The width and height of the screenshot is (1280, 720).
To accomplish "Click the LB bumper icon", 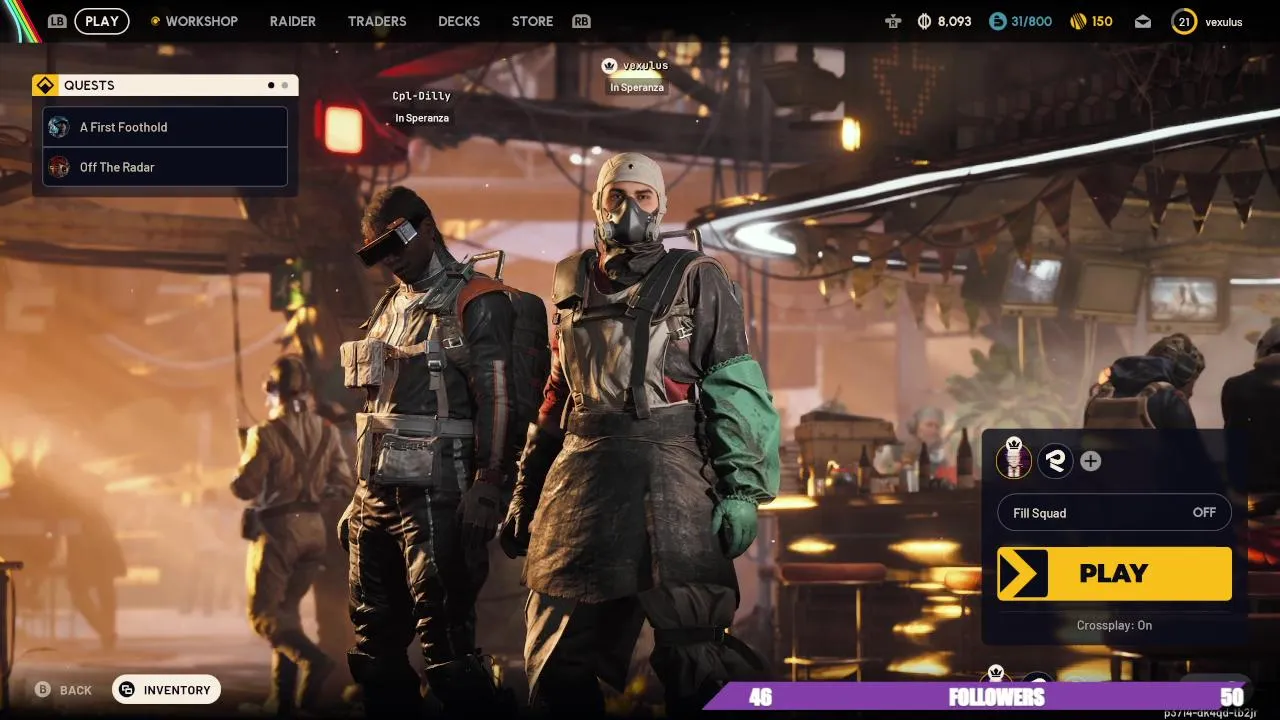I will (x=57, y=21).
